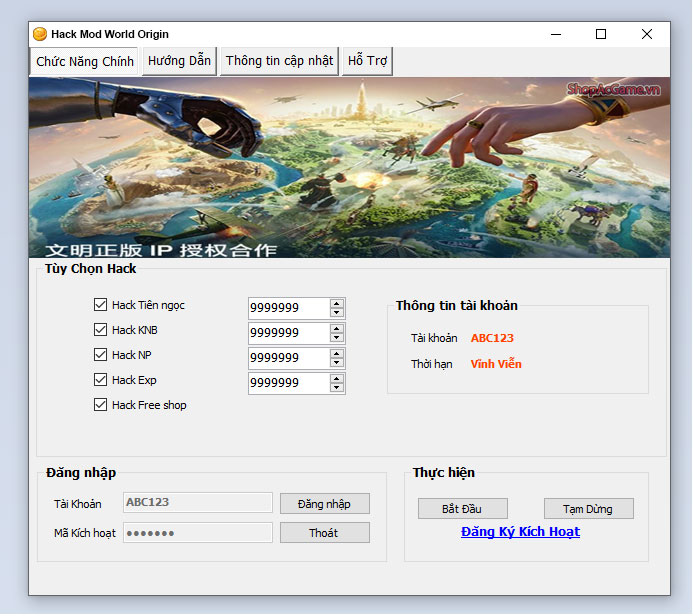693x616 pixels.
Task: Switch to the Chức Năng Chính tab
Action: 85,61
